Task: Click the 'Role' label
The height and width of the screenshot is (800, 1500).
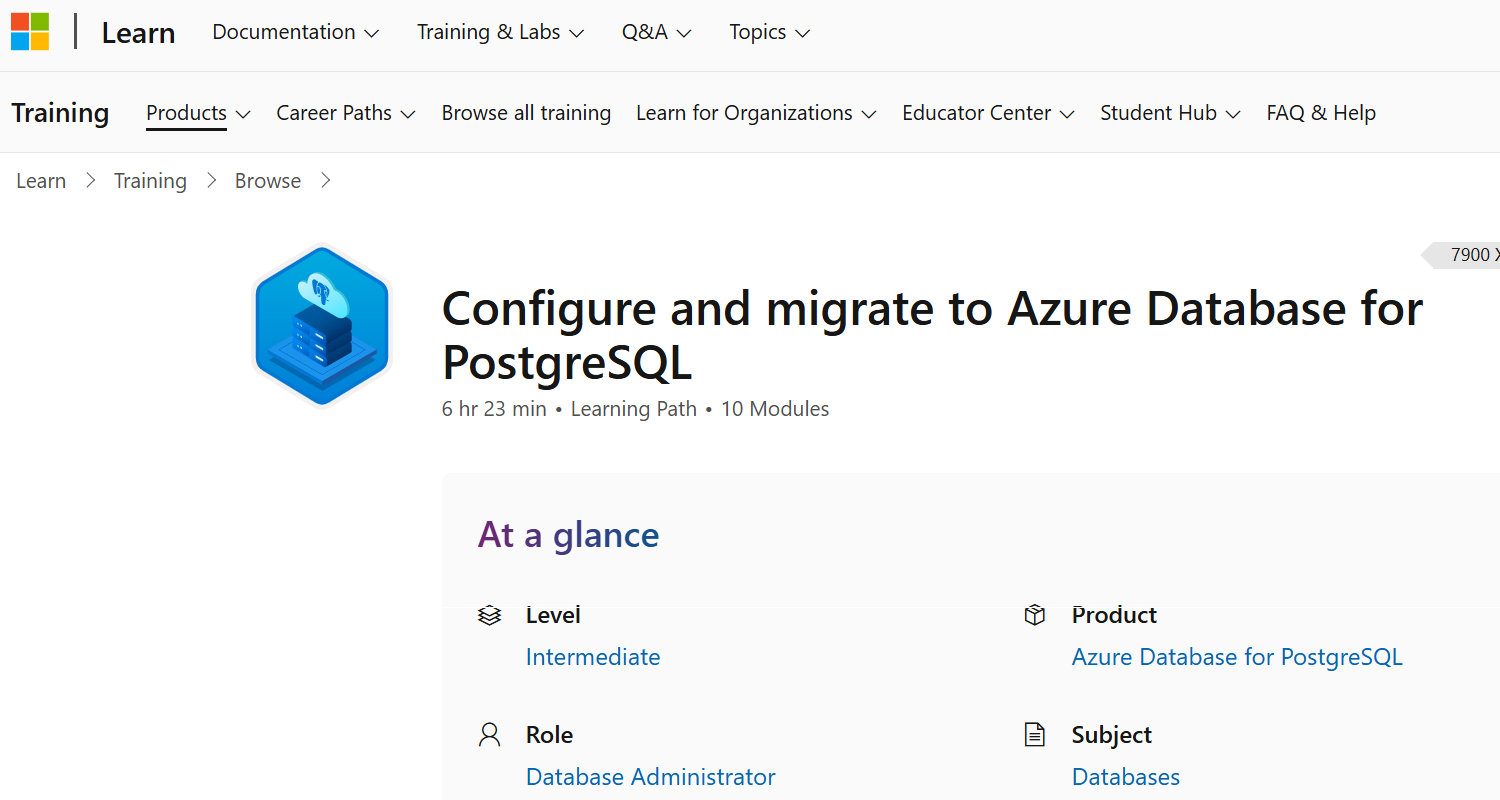Action: tap(549, 735)
